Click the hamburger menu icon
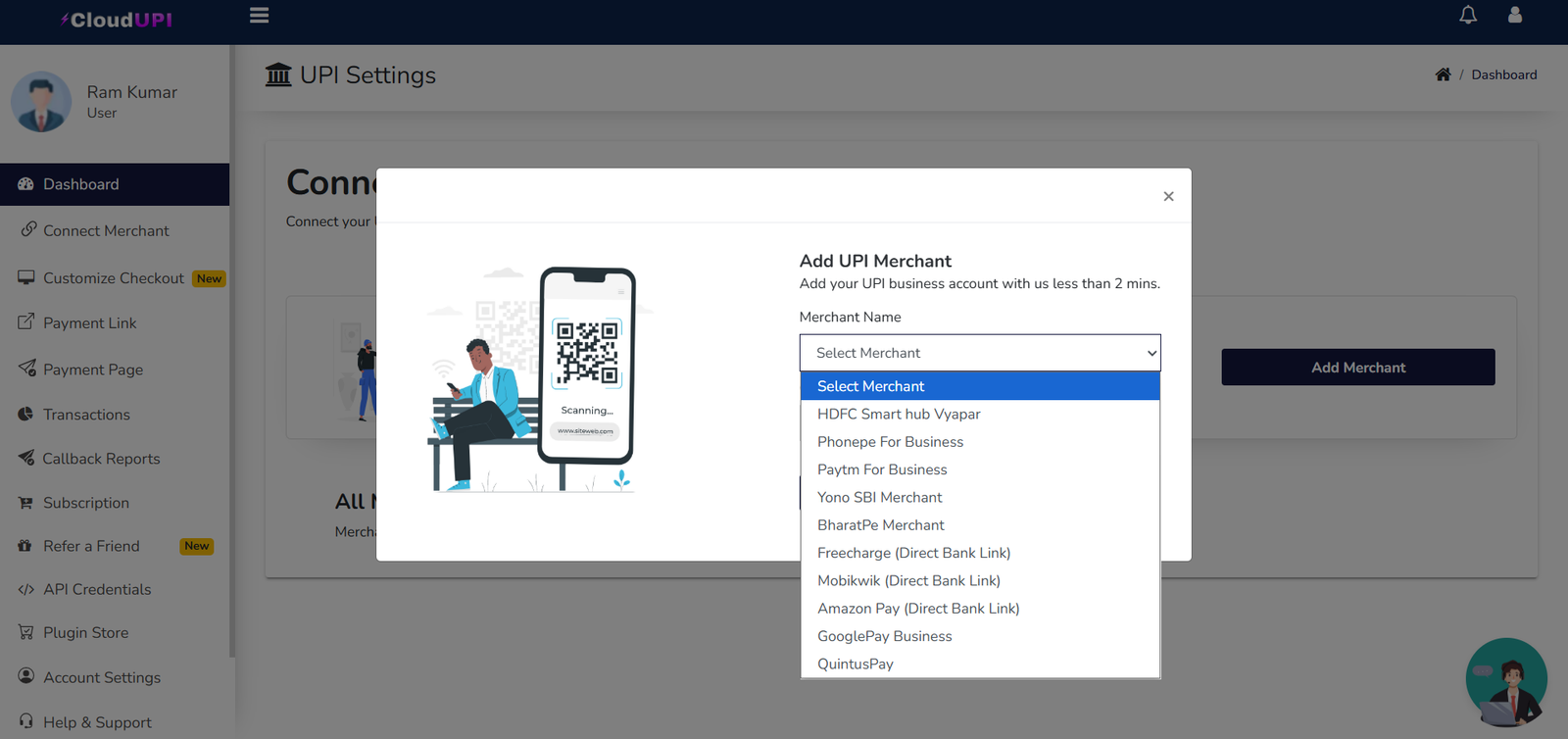The height and width of the screenshot is (739, 1568). [x=259, y=16]
